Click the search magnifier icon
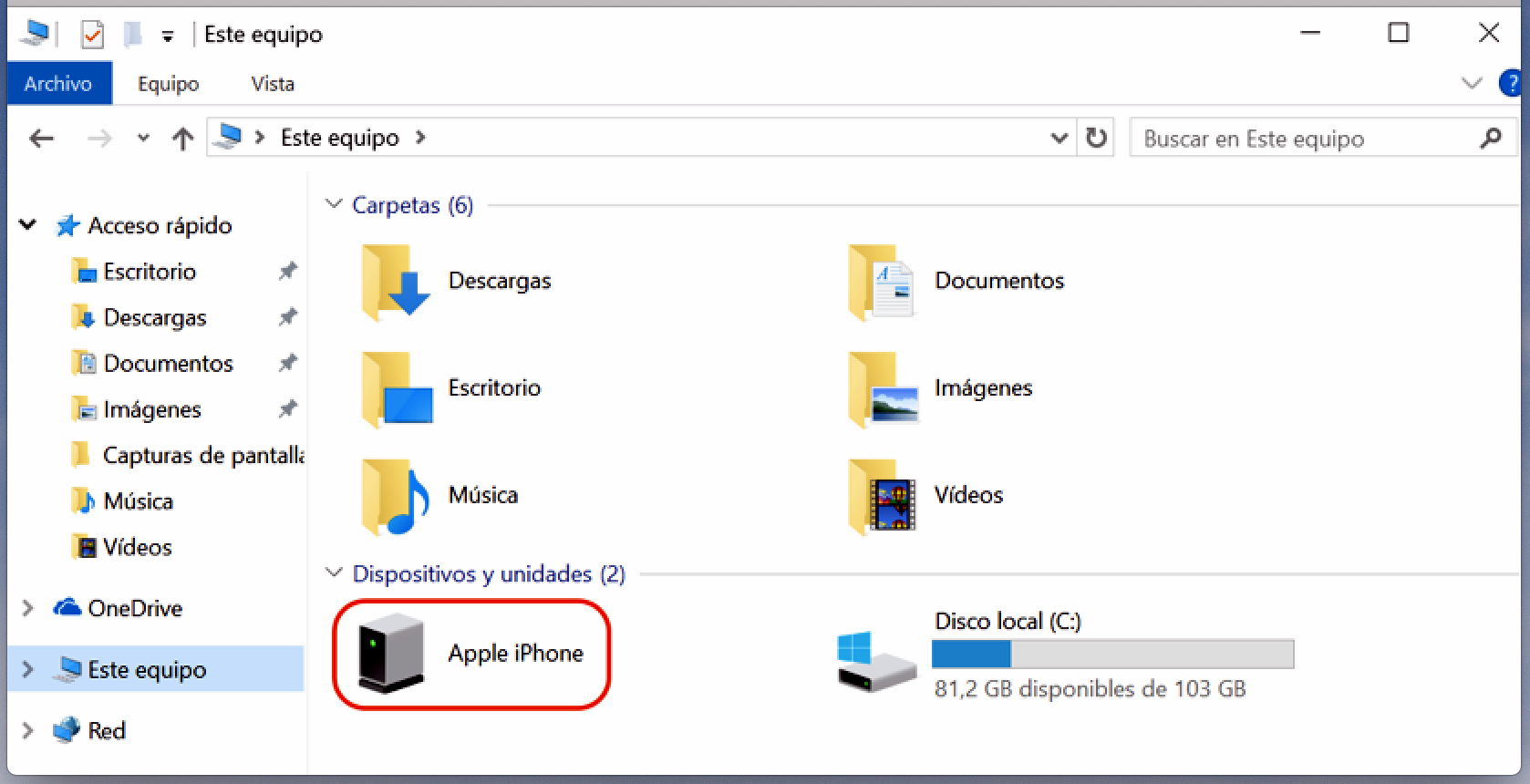The height and width of the screenshot is (784, 1530). click(1491, 139)
